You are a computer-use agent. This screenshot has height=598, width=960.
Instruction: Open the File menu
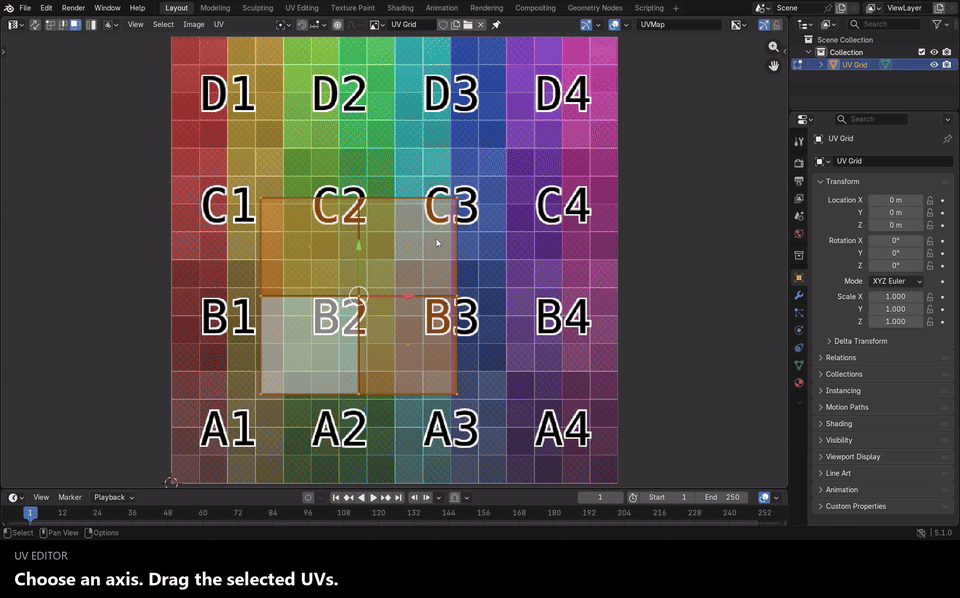tap(25, 8)
